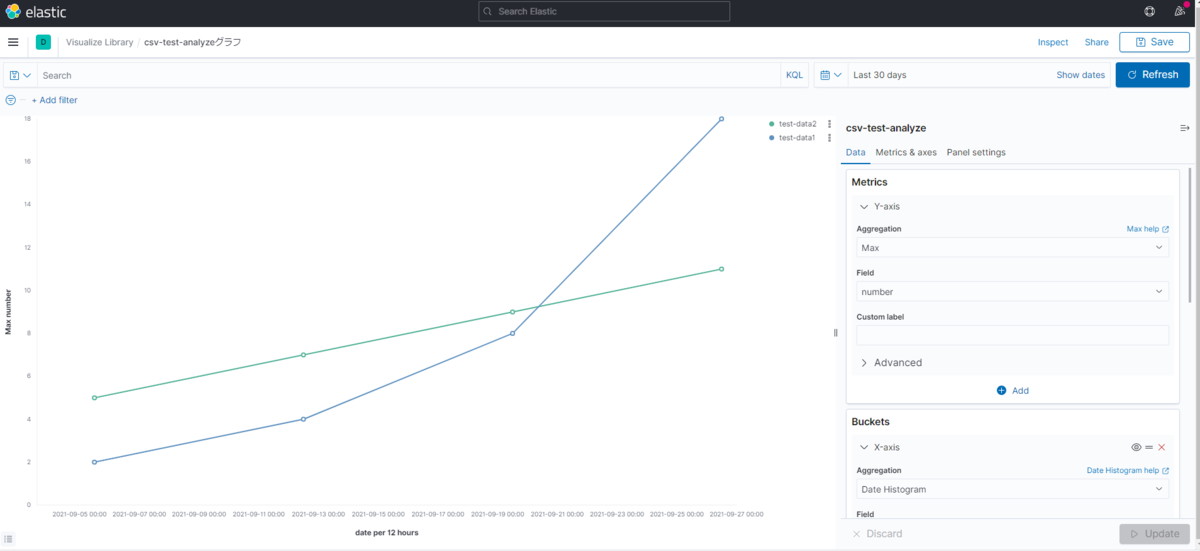The height and width of the screenshot is (551, 1200).
Task: Toggle the legend list icon below chart
Action: coord(9,539)
